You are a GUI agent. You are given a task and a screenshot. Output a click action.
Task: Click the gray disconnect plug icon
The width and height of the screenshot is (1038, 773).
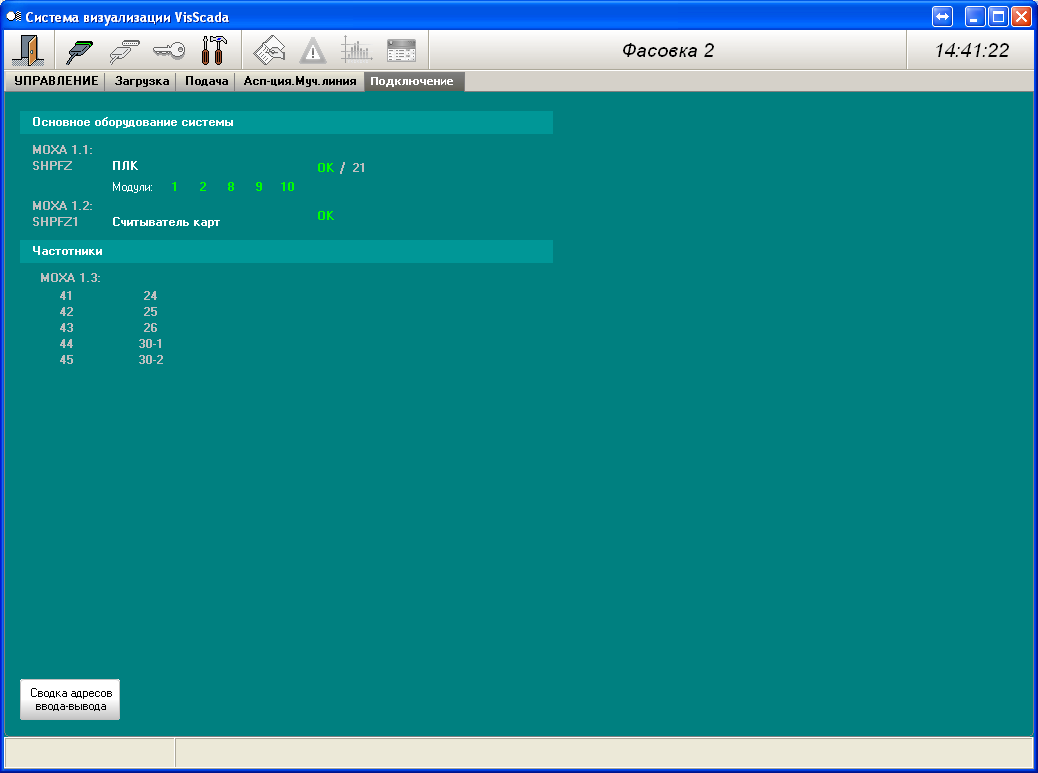pyautogui.click(x=123, y=49)
